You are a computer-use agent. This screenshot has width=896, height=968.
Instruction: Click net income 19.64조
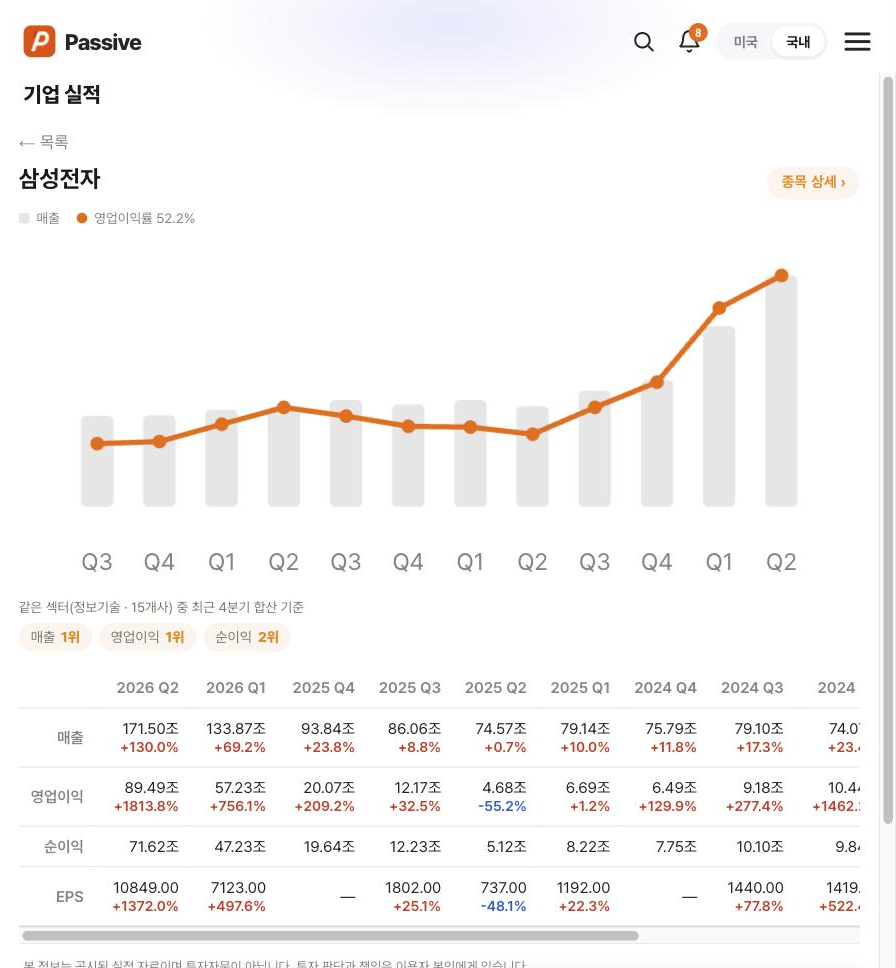click(329, 846)
